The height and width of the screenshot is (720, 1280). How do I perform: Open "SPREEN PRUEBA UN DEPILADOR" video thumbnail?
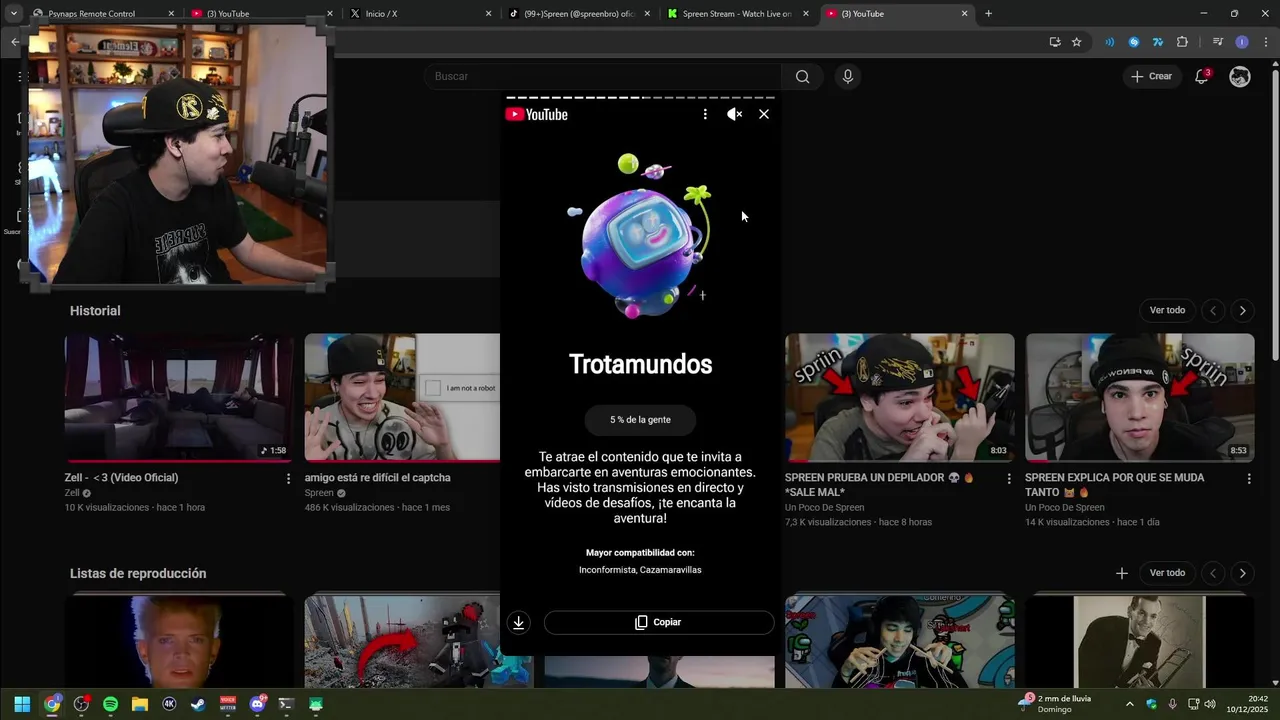pyautogui.click(x=899, y=397)
